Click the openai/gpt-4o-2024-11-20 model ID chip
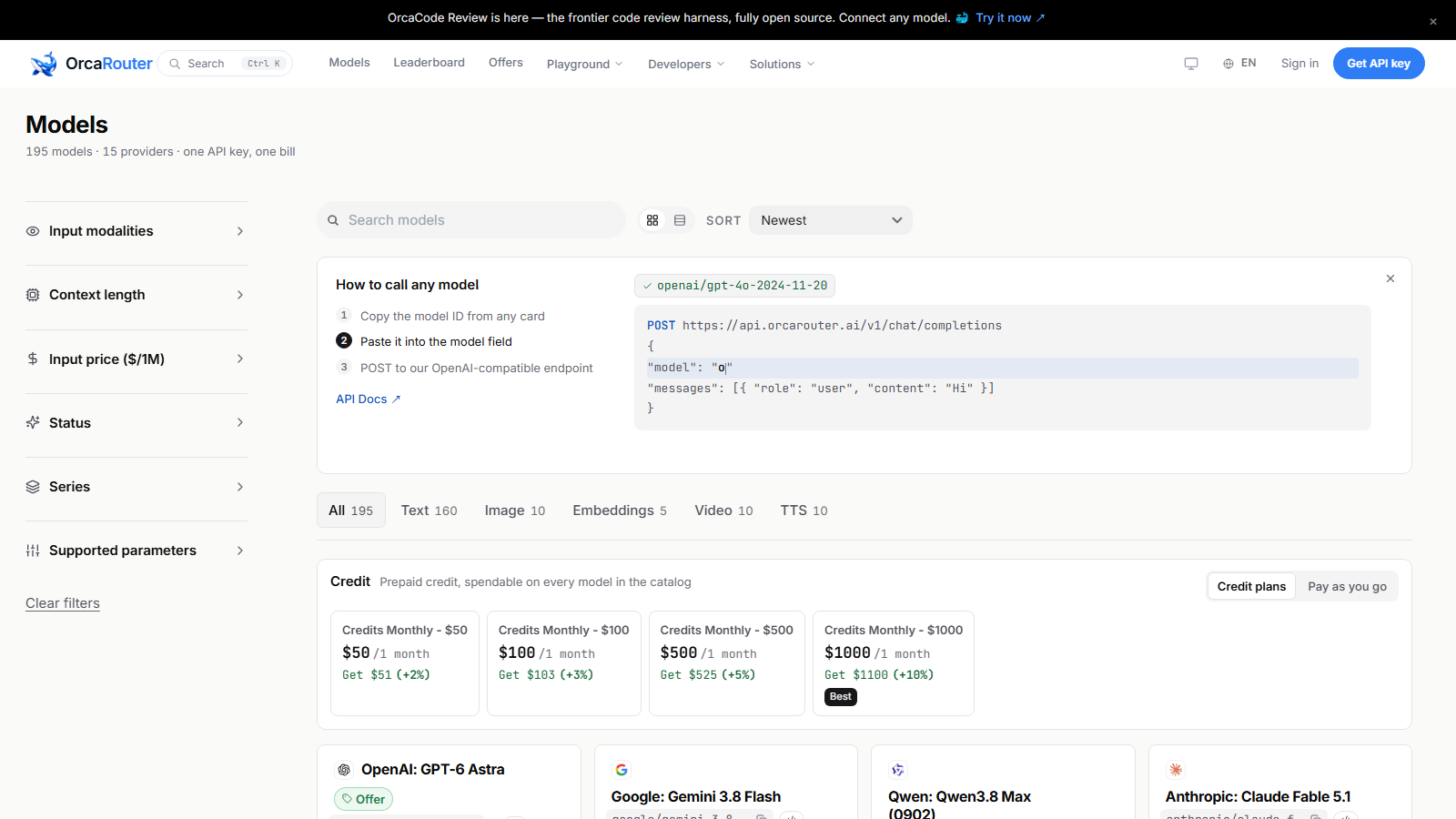Image resolution: width=1456 pixels, height=819 pixels. 734,286
